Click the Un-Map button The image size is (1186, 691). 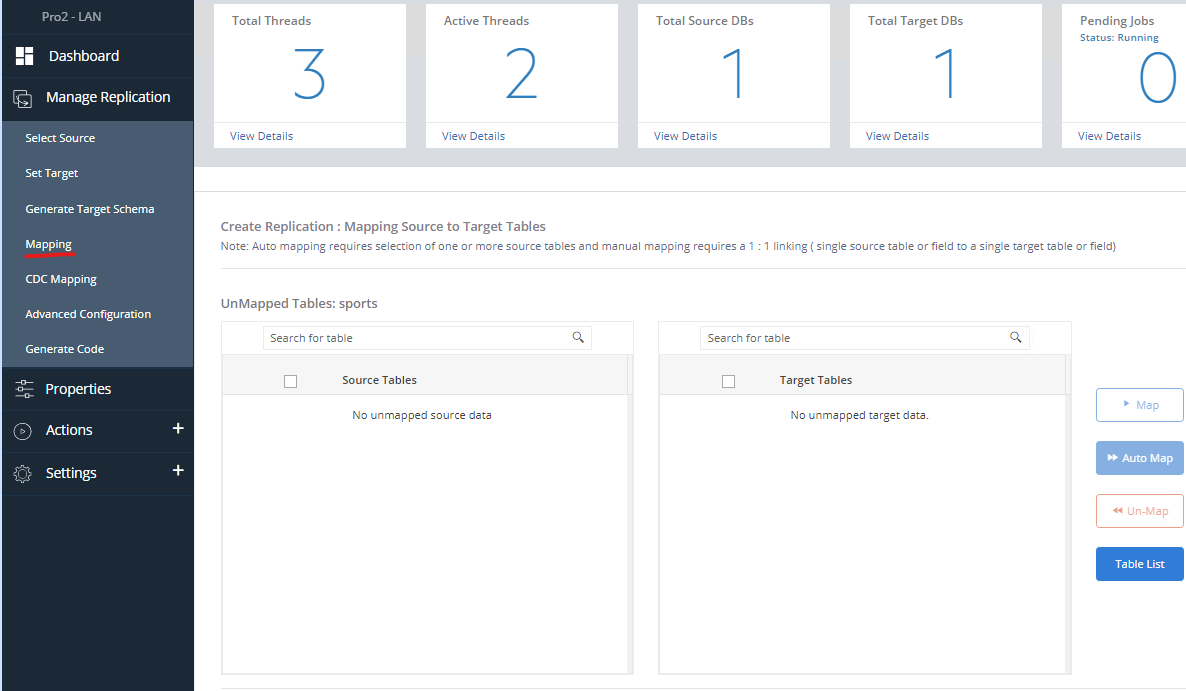(x=1140, y=511)
